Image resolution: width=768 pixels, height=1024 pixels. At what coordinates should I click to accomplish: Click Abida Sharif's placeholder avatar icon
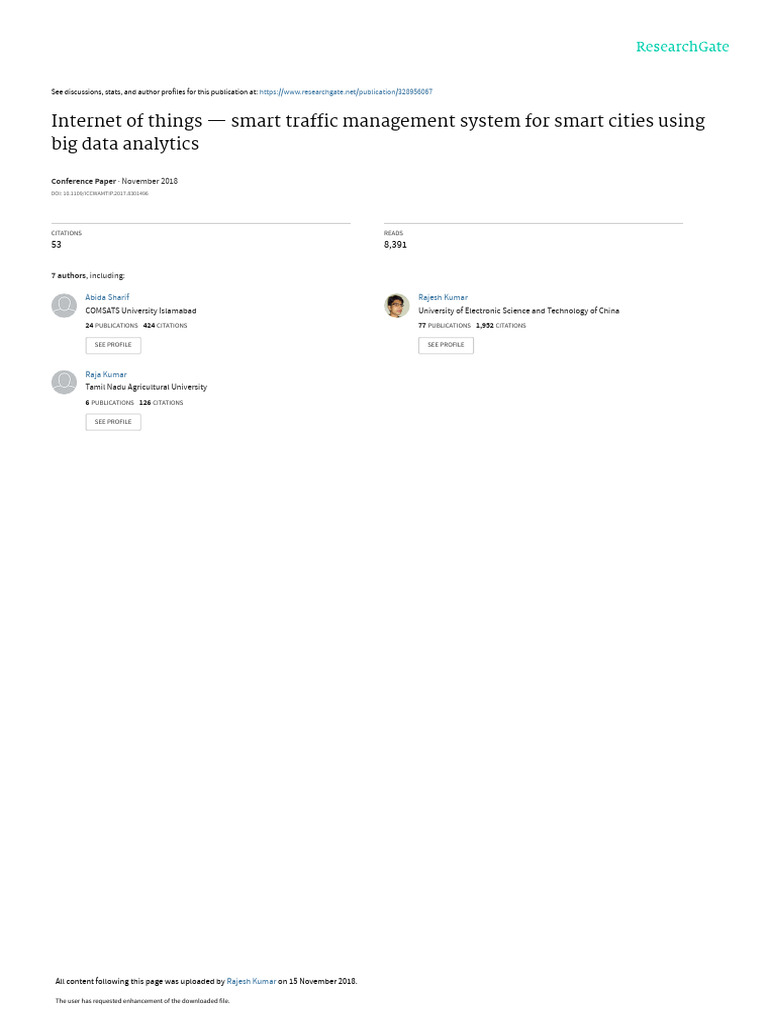64,306
